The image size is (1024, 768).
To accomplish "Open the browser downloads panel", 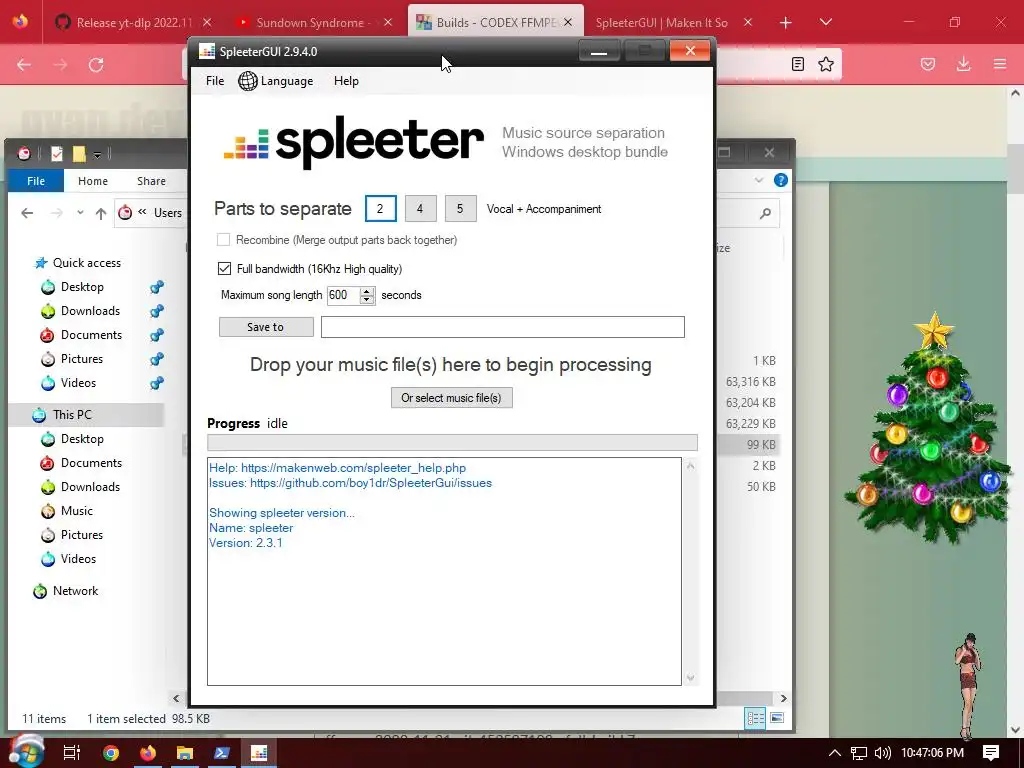I will (963, 64).
